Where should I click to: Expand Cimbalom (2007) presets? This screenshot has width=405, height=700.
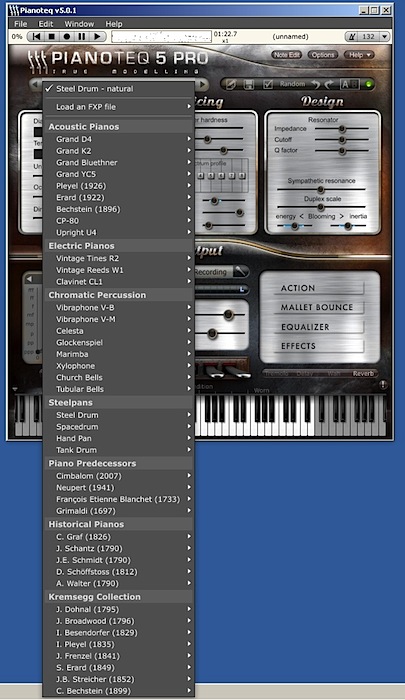tap(118, 476)
